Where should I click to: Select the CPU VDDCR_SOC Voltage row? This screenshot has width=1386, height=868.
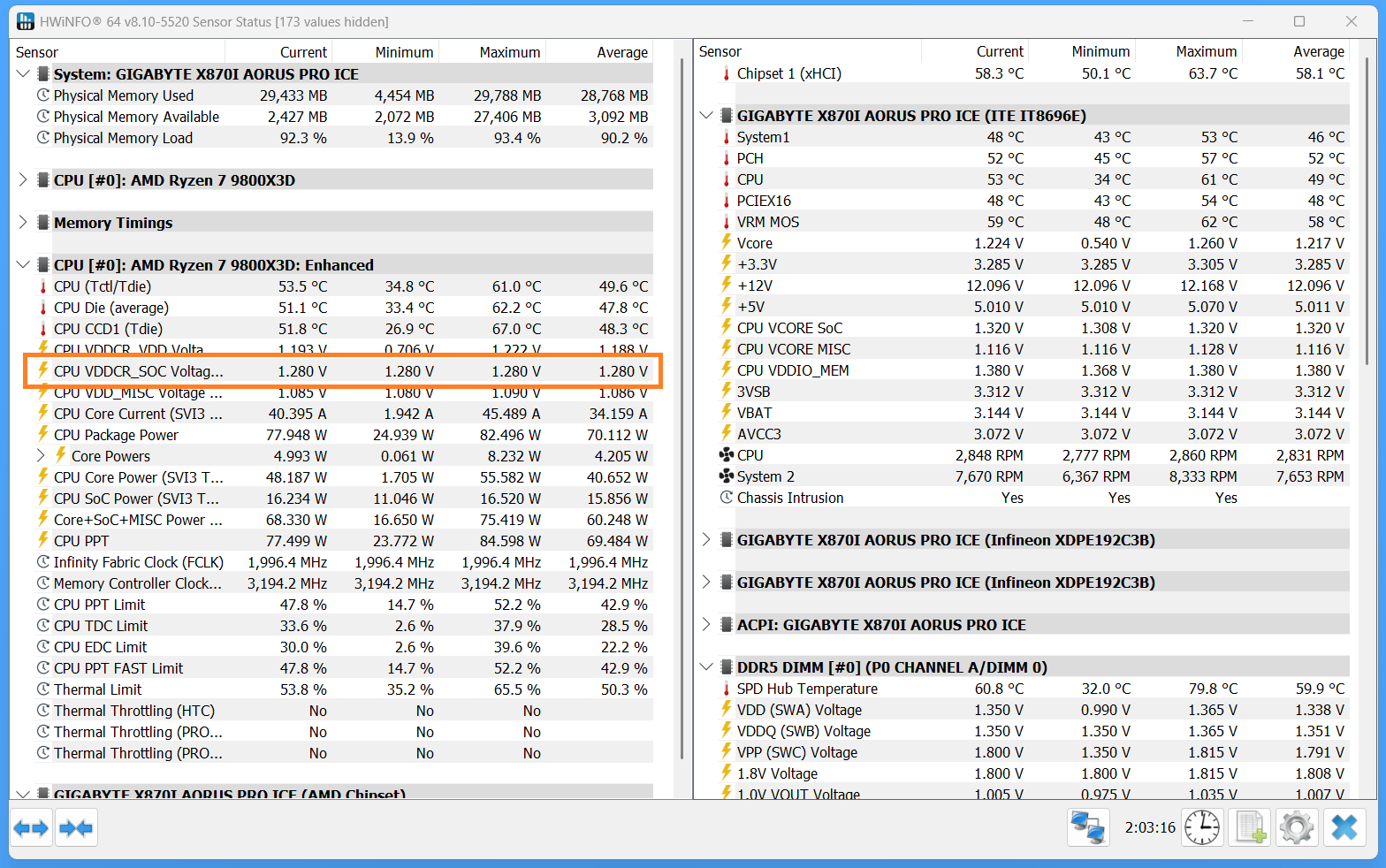tap(343, 371)
